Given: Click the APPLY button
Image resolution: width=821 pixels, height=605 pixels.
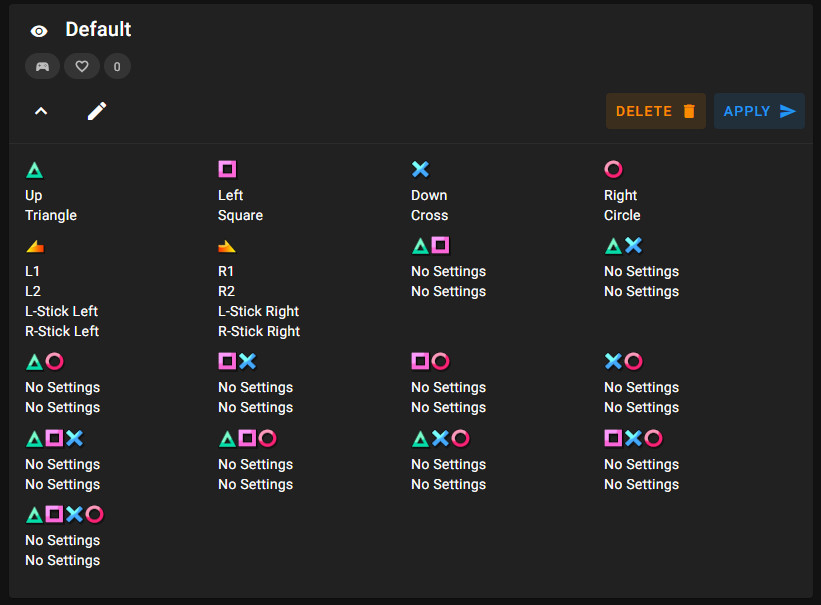Looking at the screenshot, I should 759,110.
